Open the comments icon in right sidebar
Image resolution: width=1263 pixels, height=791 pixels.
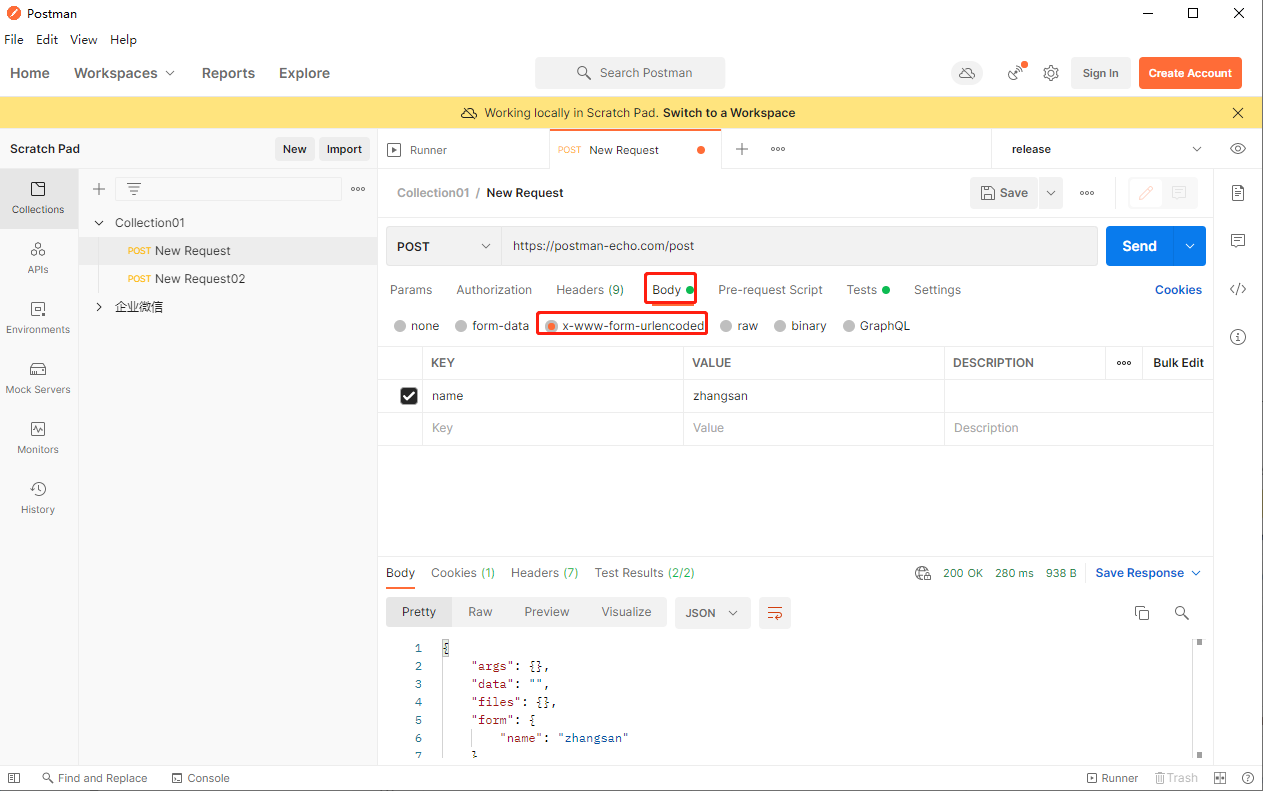coord(1238,241)
